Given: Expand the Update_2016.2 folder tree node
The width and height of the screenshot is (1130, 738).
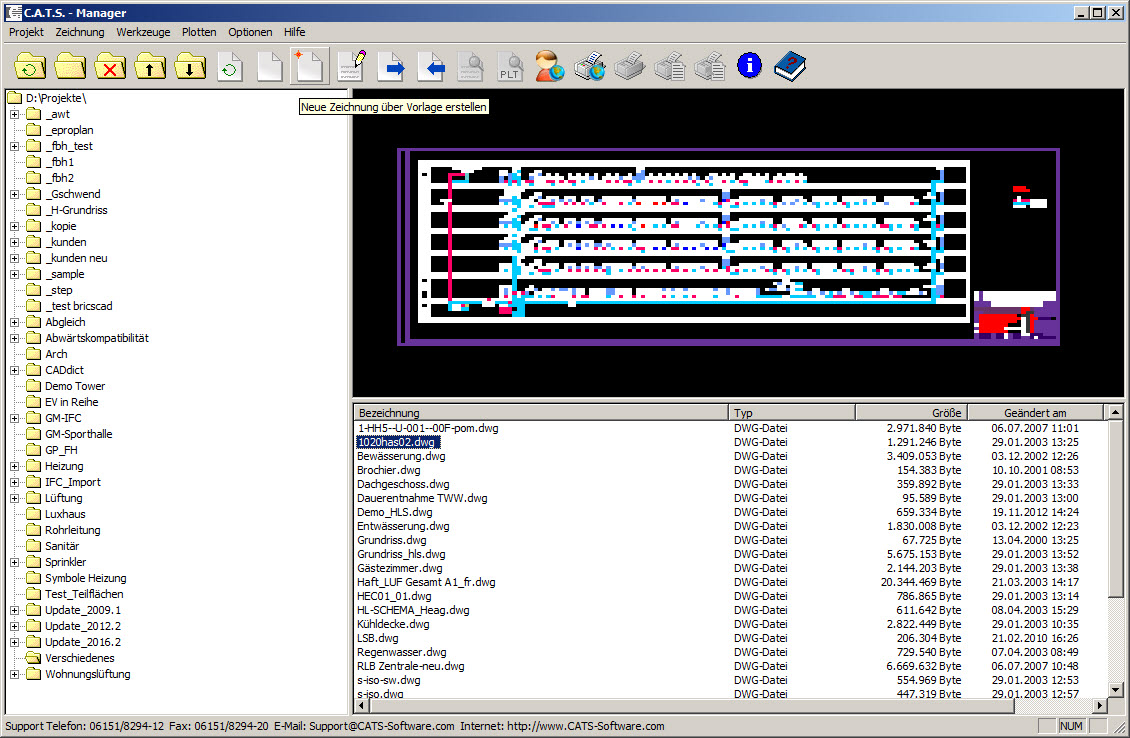Looking at the screenshot, I should click(x=15, y=642).
